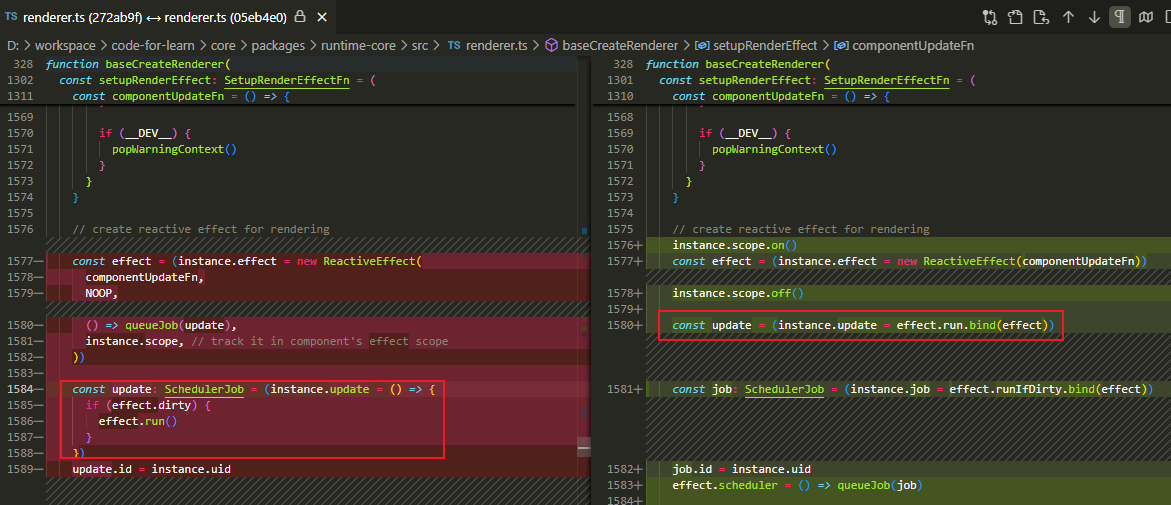Click the instance.scope.off() line
Viewport: 1171px width, 505px height.
point(738,293)
